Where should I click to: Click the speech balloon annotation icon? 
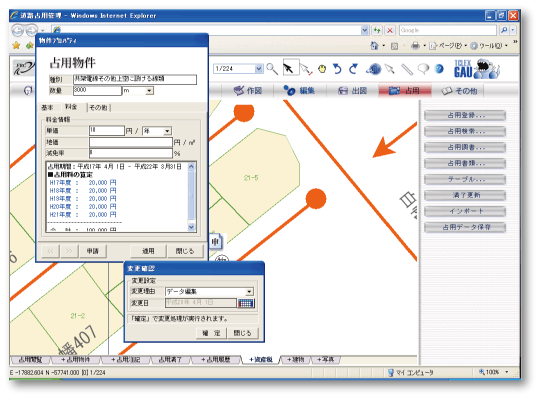pyautogui.click(x=424, y=69)
